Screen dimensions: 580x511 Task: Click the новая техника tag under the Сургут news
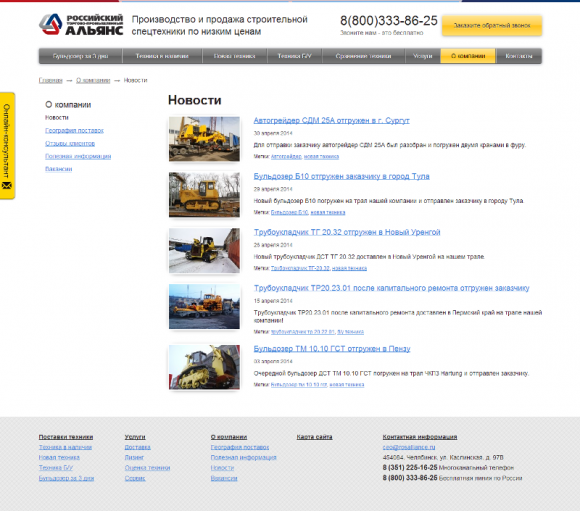321,157
